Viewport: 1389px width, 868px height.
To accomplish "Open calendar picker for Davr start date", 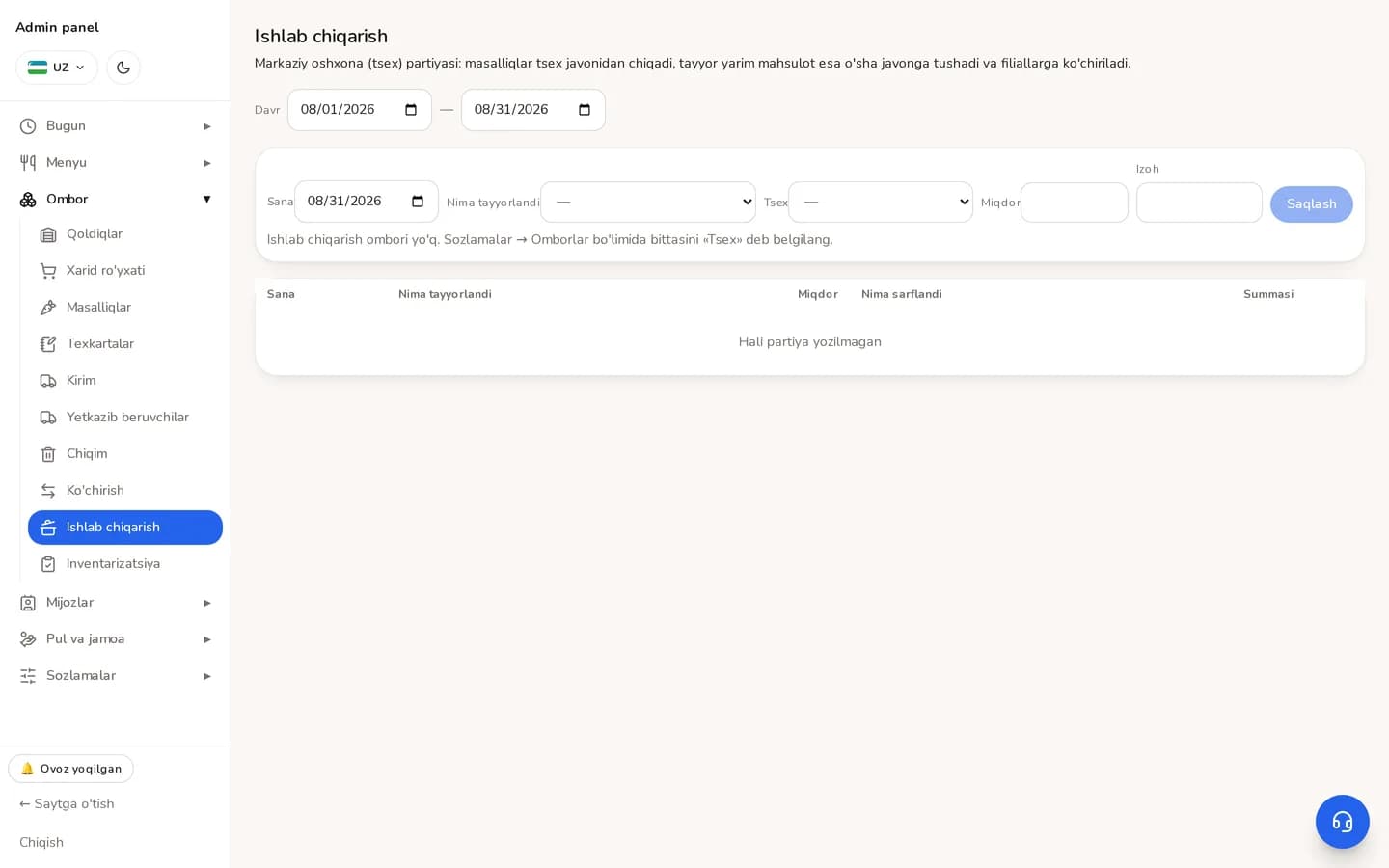I will (411, 110).
